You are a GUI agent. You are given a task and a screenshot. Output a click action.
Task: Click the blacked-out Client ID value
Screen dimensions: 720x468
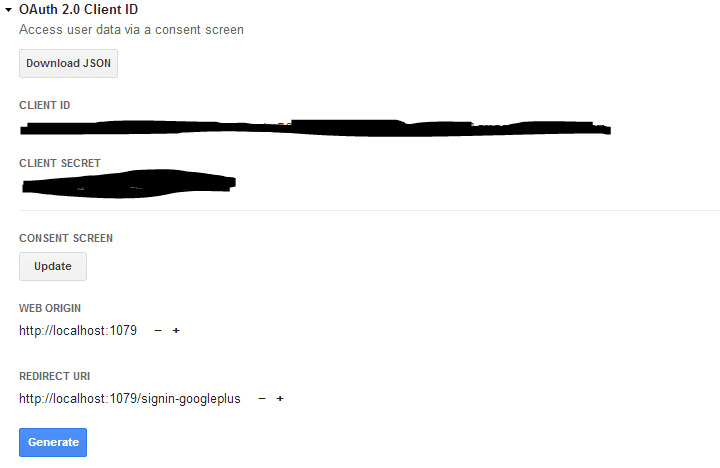click(x=315, y=128)
